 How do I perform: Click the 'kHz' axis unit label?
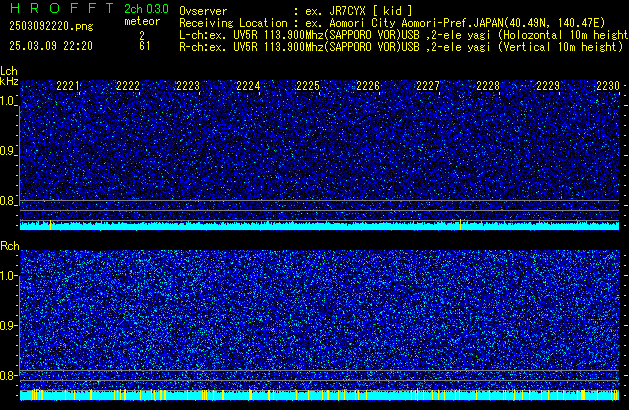9,81
